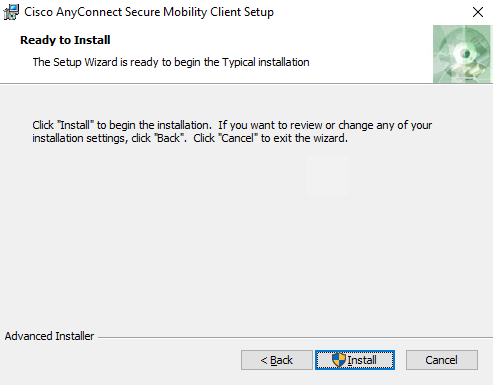
Task: Close the Cisco AnyConnect setup window
Action: coord(478,12)
